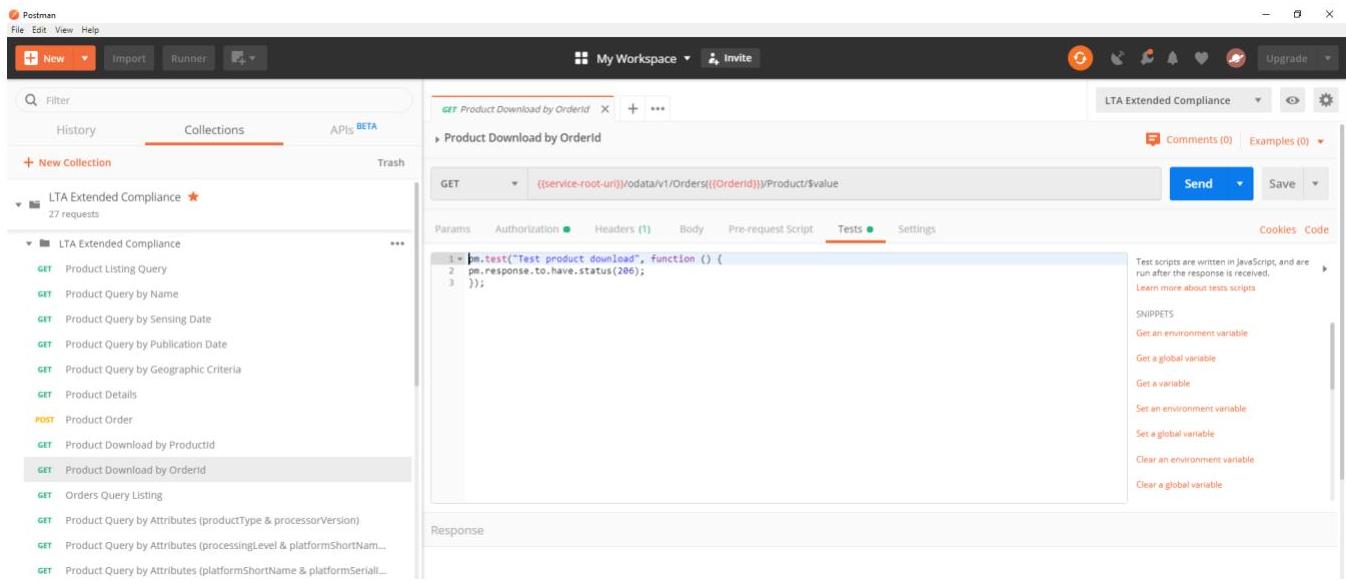Insert Get an environment variable snippet
This screenshot has height=583, width=1346.
point(1192,333)
